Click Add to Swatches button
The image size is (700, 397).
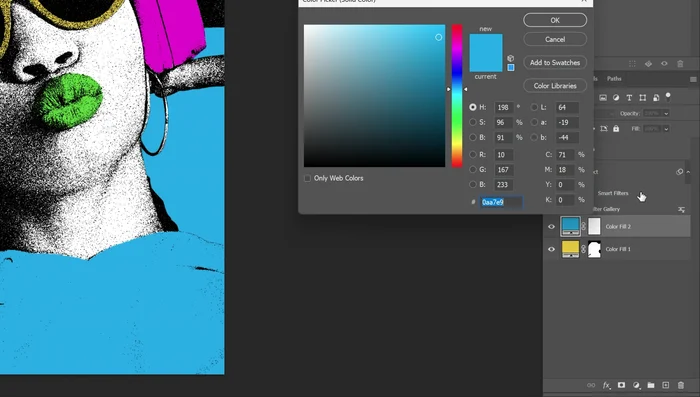pyautogui.click(x=555, y=63)
